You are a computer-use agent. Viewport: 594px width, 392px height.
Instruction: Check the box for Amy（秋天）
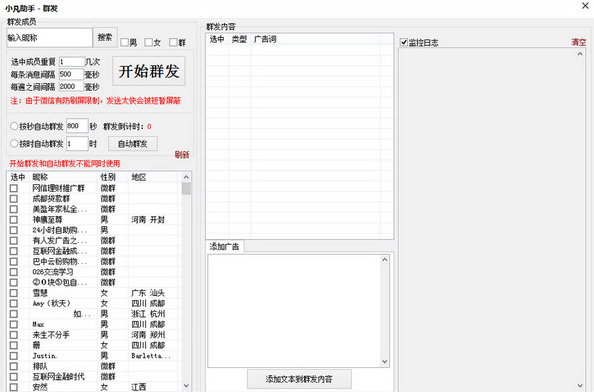tap(14, 303)
